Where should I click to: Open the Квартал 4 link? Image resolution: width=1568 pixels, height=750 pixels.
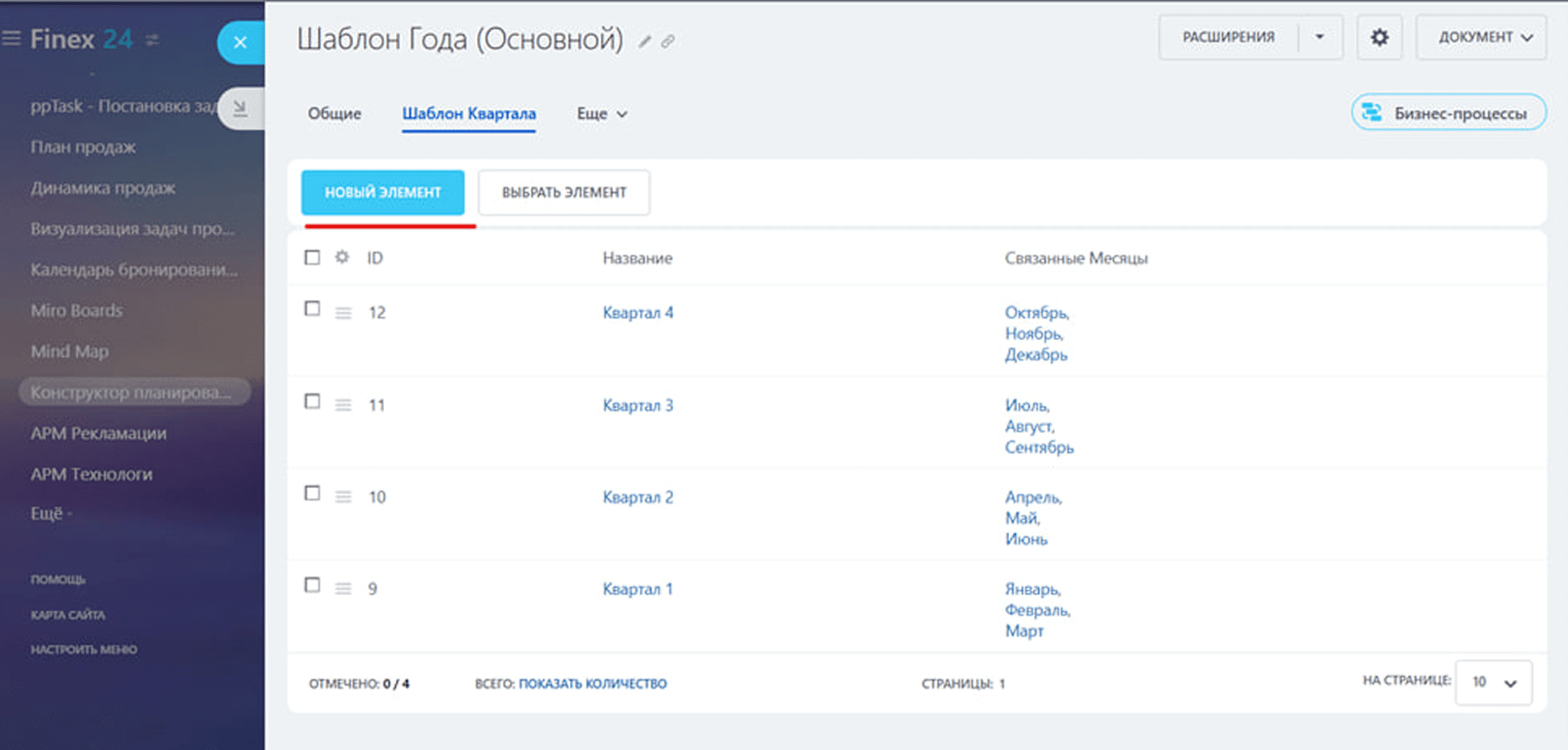(638, 313)
